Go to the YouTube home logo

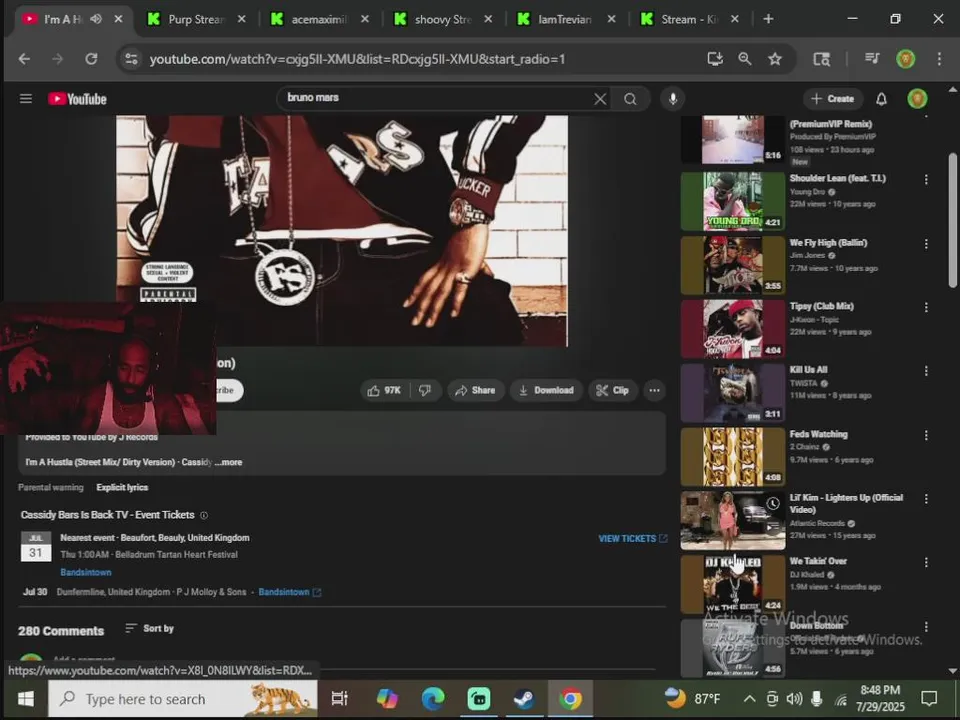[x=77, y=99]
